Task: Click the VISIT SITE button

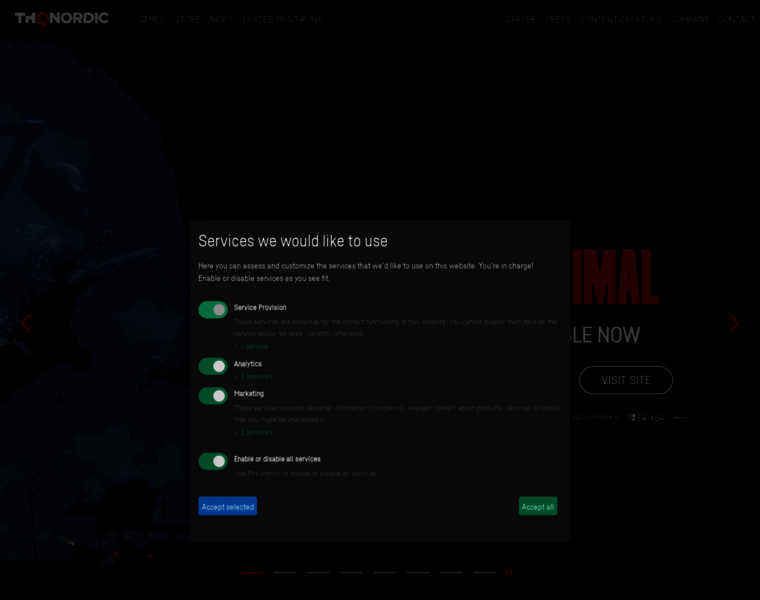Action: [626, 380]
